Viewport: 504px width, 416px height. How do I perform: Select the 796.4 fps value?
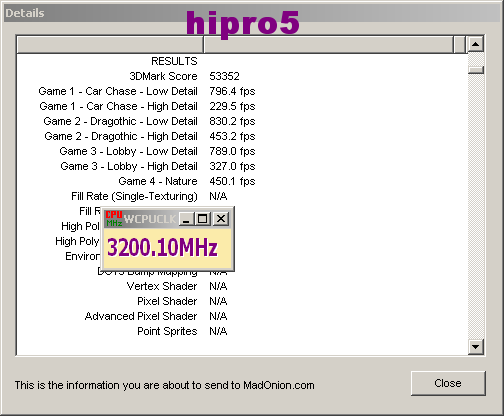(232, 91)
